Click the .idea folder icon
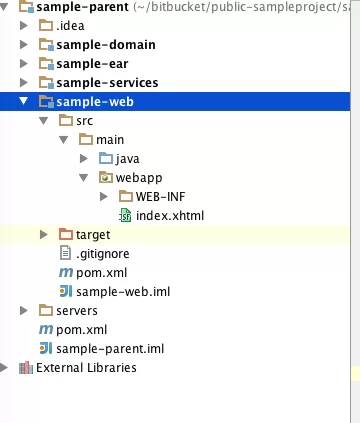The width and height of the screenshot is (360, 423). coord(46,26)
